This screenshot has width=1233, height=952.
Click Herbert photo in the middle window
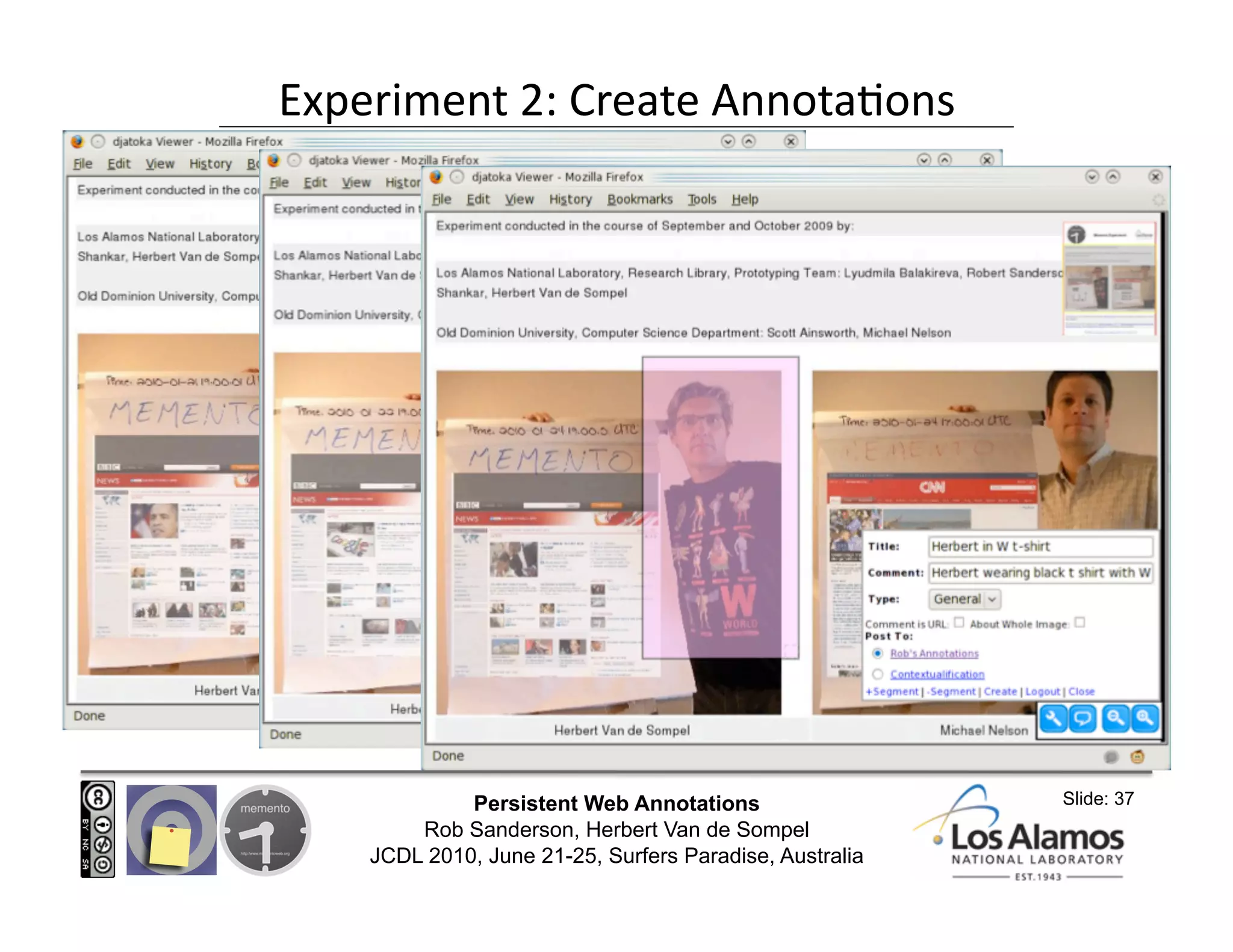[x=347, y=523]
